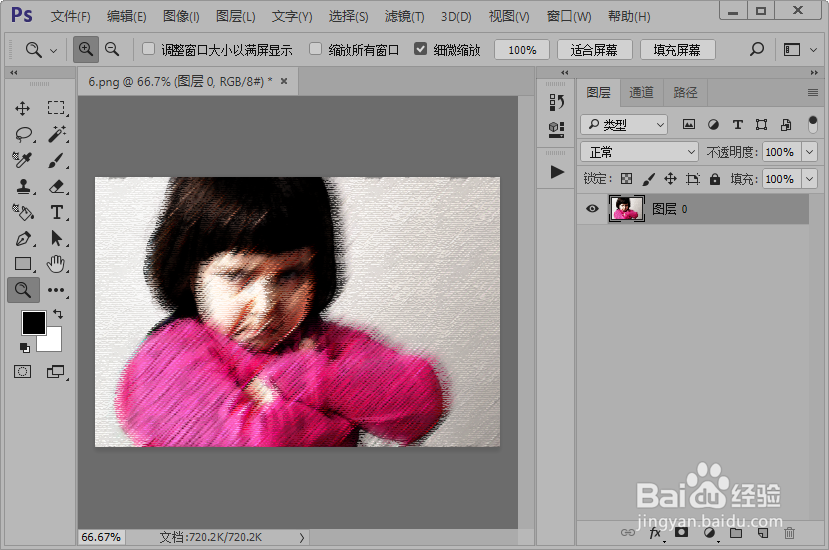
Task: Select the Lasso tool
Action: click(x=23, y=134)
